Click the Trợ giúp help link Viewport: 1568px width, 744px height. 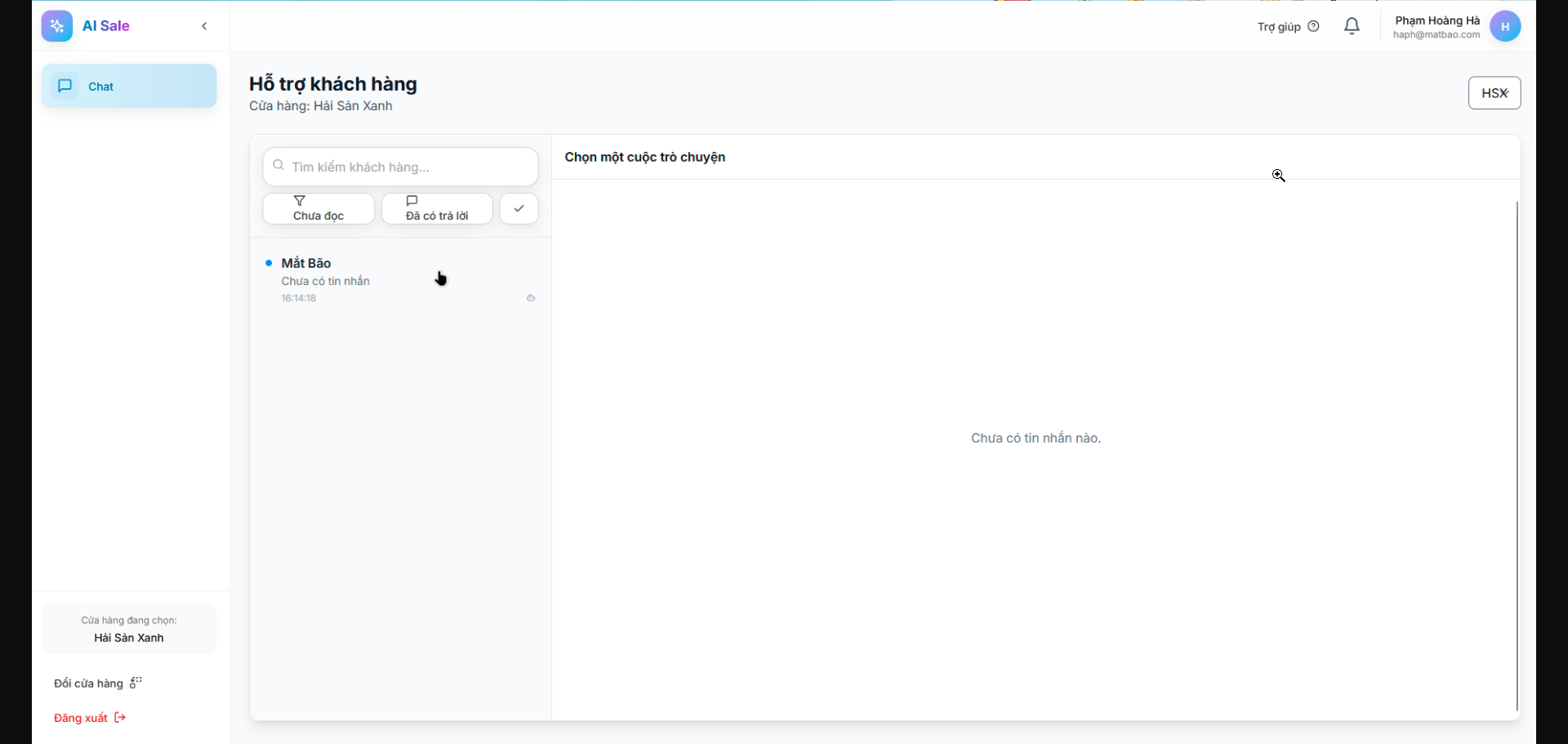point(1279,27)
